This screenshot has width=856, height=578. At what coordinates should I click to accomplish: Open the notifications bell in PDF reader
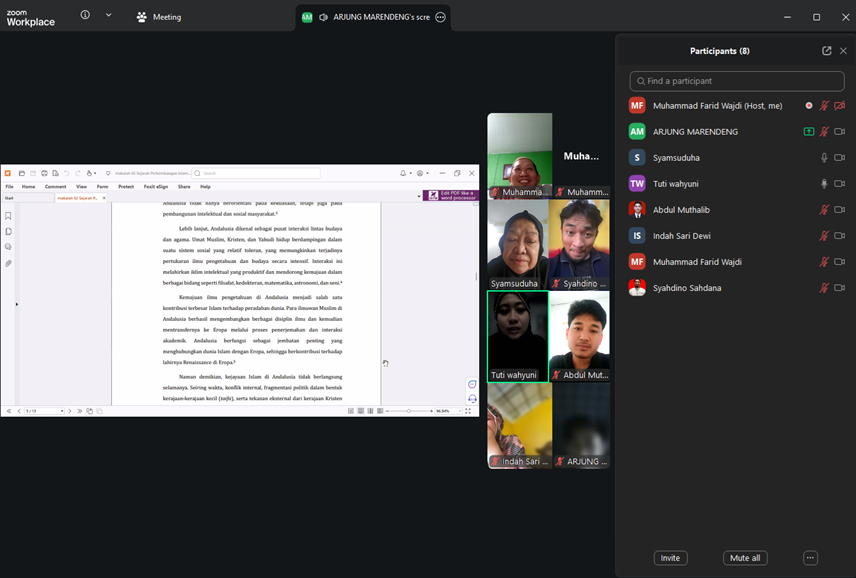tap(404, 174)
